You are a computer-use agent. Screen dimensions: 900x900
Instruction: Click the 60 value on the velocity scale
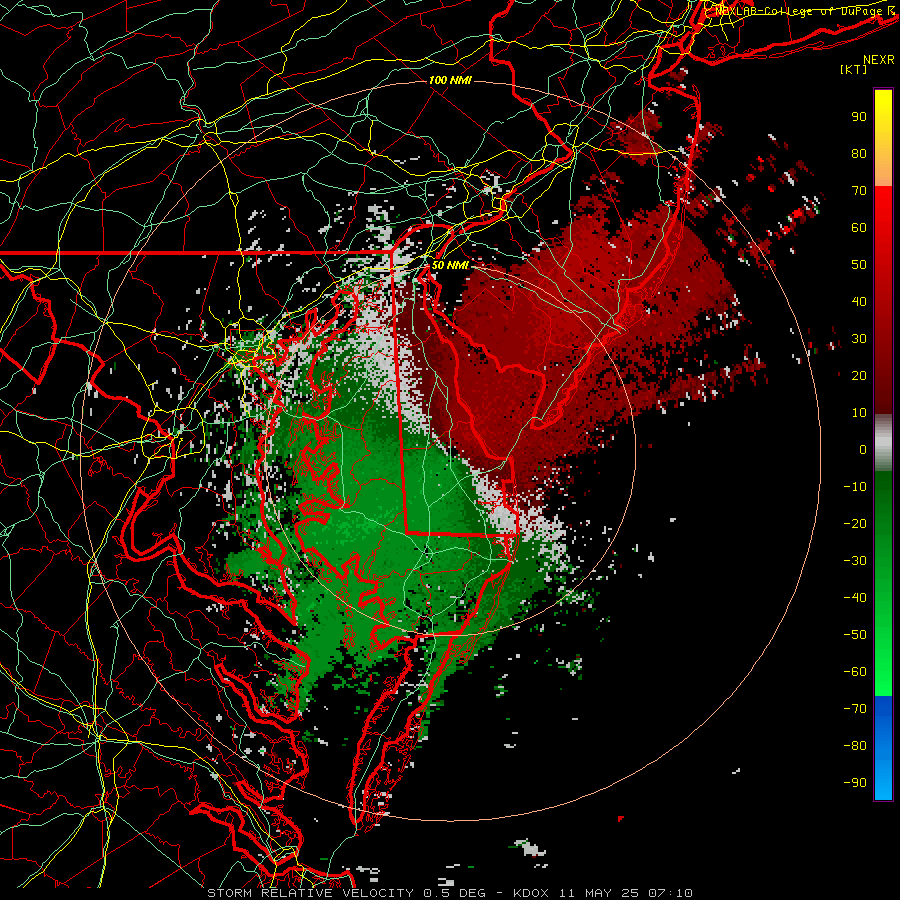pos(859,227)
